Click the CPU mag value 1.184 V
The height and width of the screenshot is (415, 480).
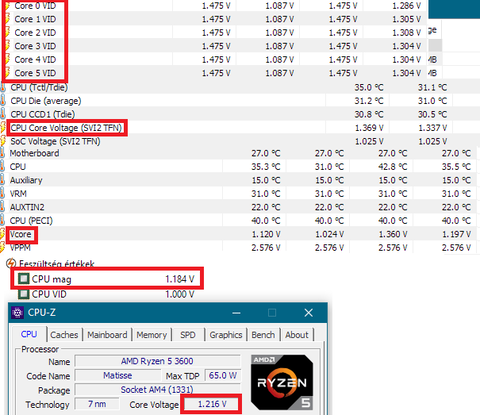tap(180, 279)
